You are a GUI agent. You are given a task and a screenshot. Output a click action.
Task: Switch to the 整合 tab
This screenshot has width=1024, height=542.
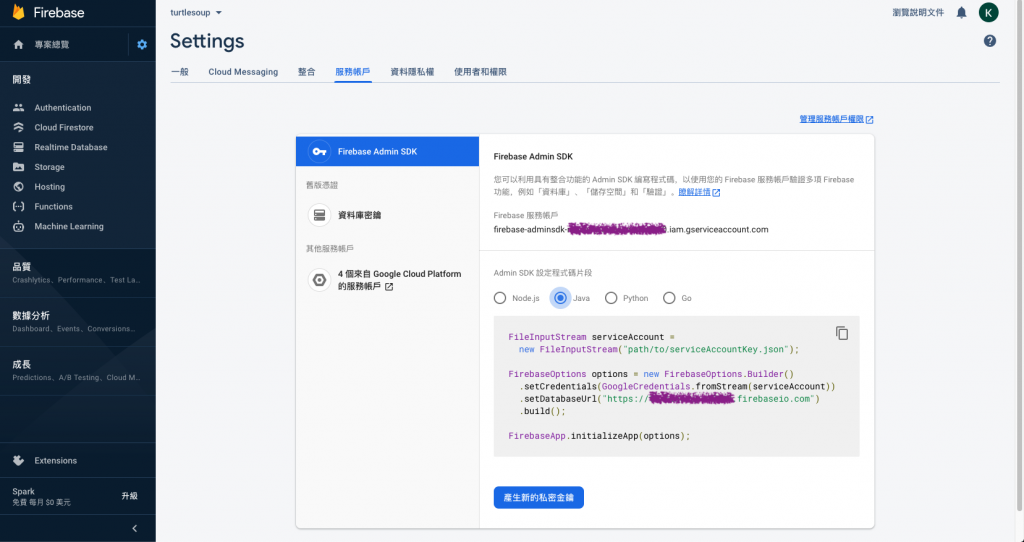[x=306, y=72]
